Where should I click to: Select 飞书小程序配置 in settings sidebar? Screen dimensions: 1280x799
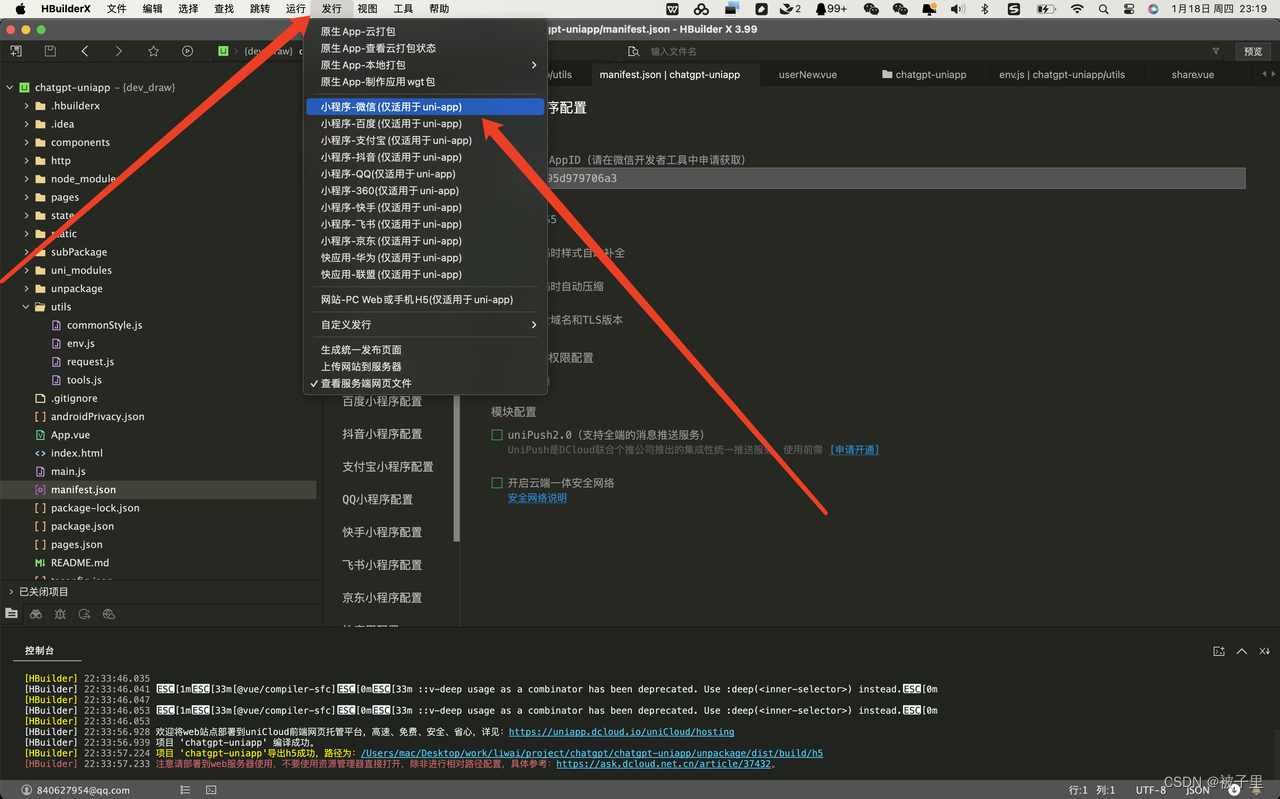[382, 565]
